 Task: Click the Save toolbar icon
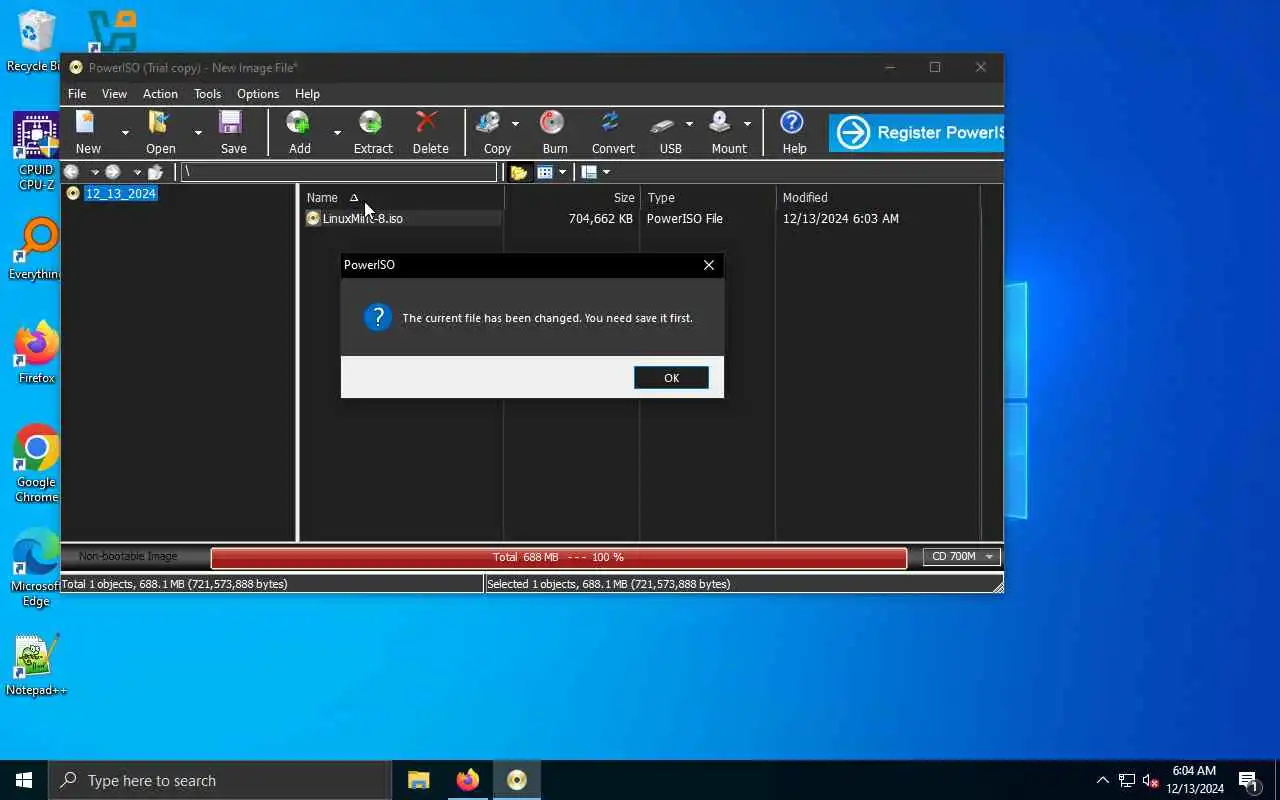click(x=232, y=123)
